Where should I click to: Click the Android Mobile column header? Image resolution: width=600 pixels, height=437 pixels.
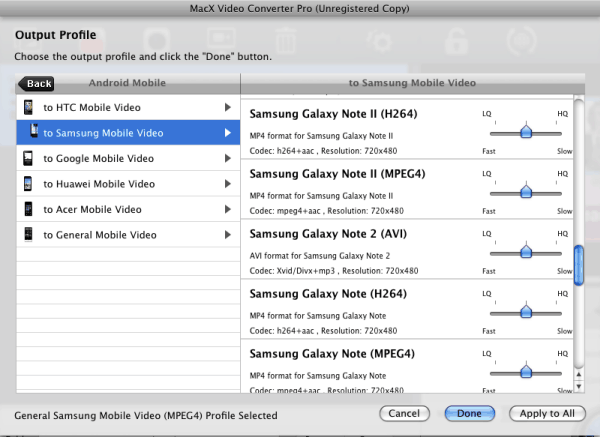pyautogui.click(x=127, y=83)
